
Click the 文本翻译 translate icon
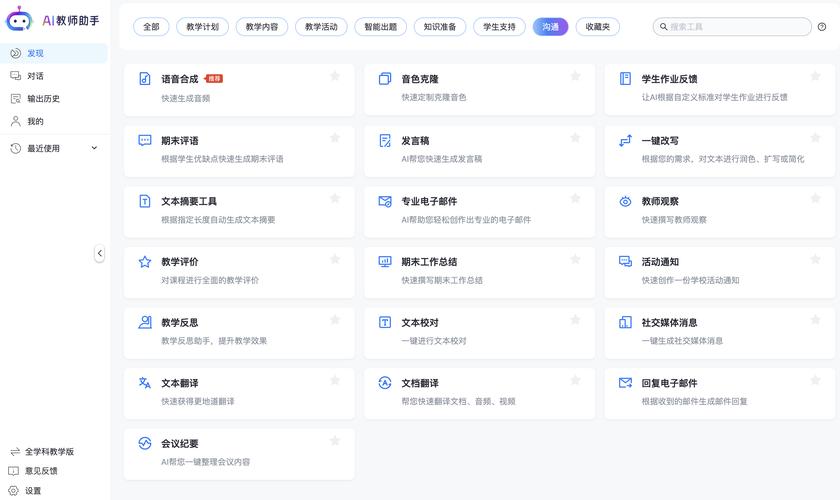tap(145, 383)
